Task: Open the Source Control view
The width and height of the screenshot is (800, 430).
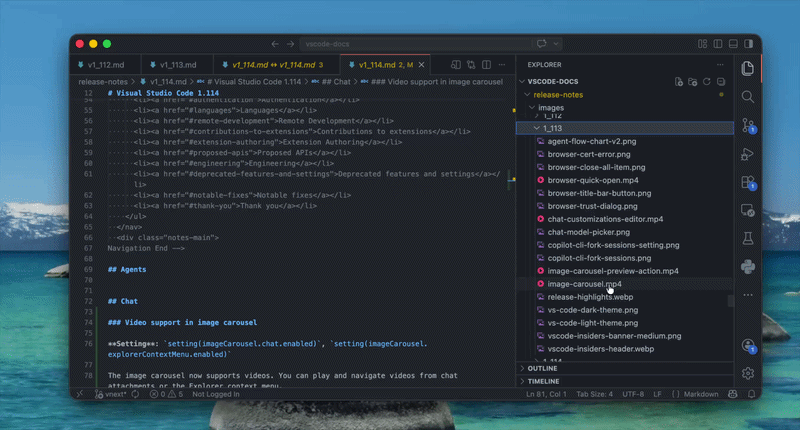Action: 747,125
